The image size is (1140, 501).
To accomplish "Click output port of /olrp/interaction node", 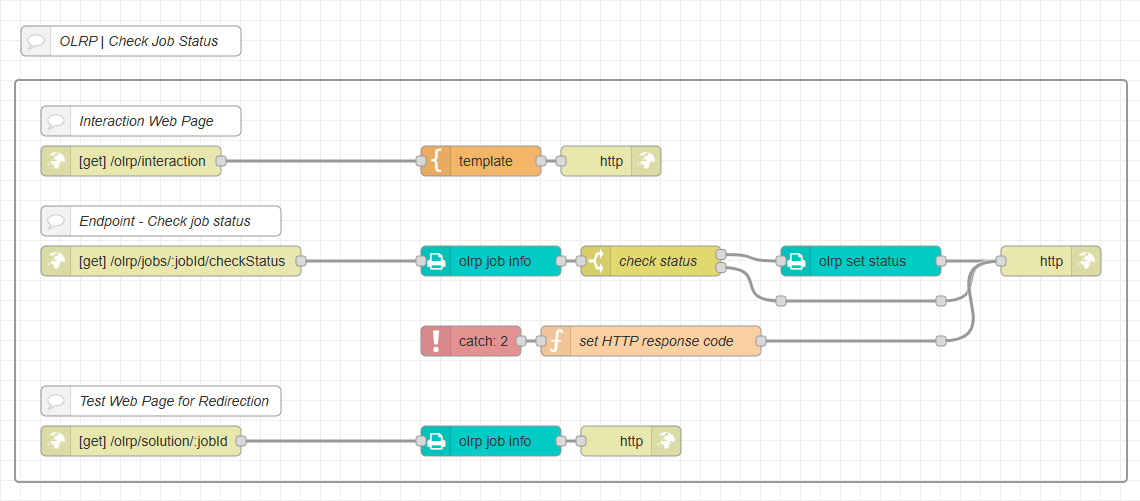I will (221, 161).
